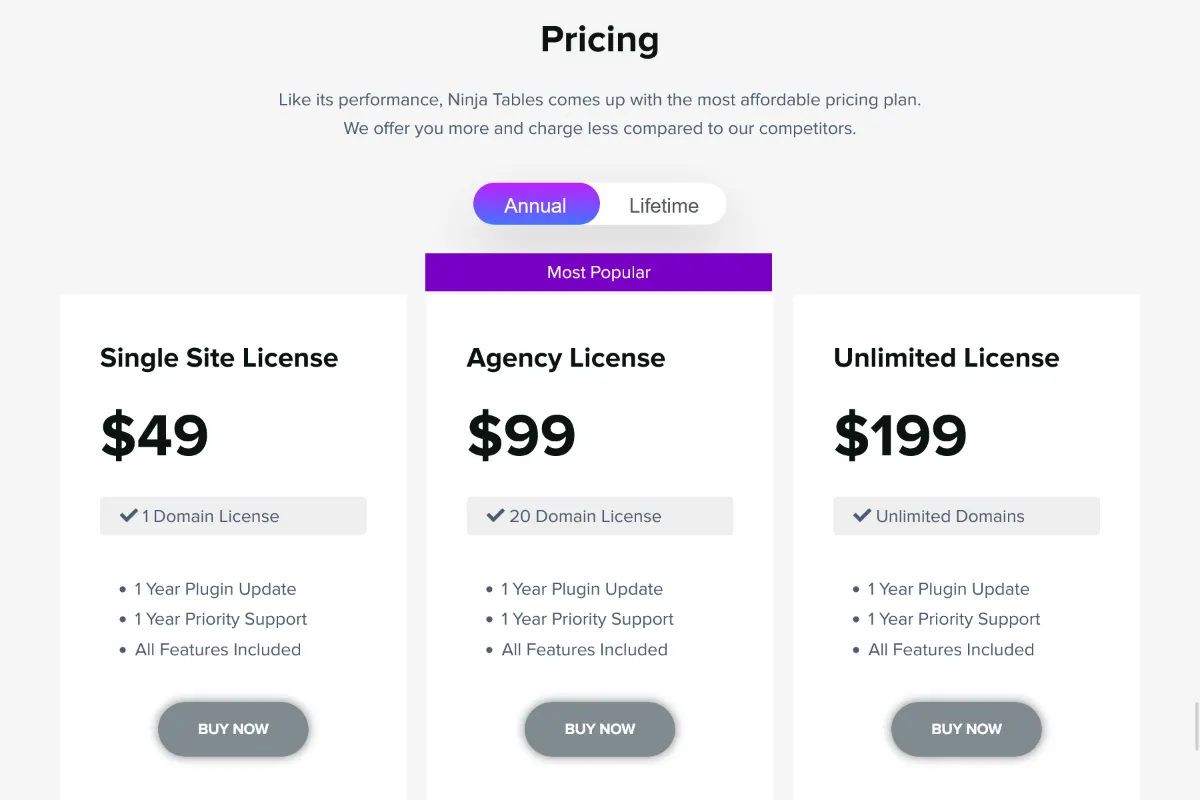The height and width of the screenshot is (800, 1200).
Task: Click Buy Now for Single Site License
Action: click(x=233, y=729)
